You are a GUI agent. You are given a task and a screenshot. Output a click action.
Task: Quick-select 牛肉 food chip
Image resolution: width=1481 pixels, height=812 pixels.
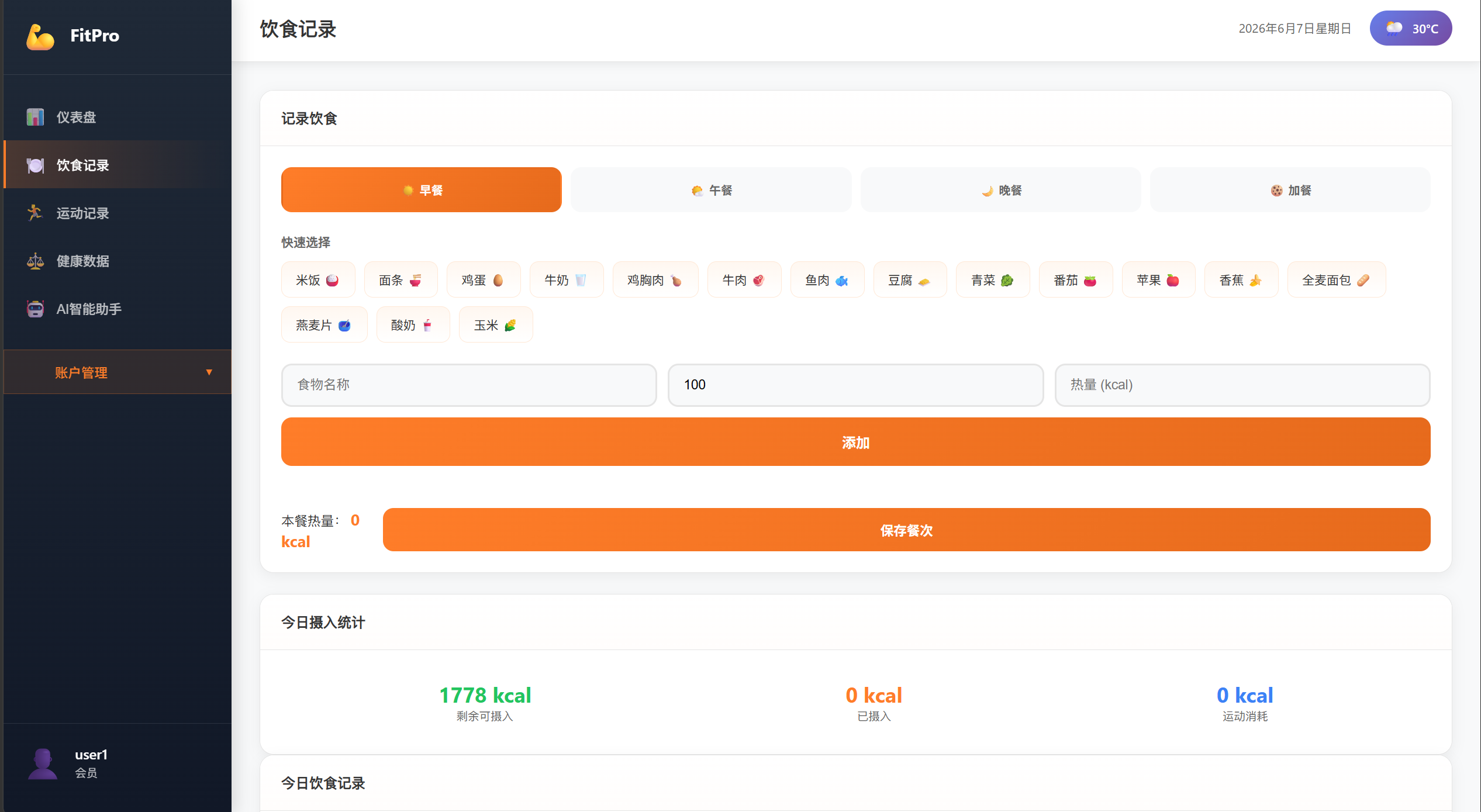[x=744, y=280]
